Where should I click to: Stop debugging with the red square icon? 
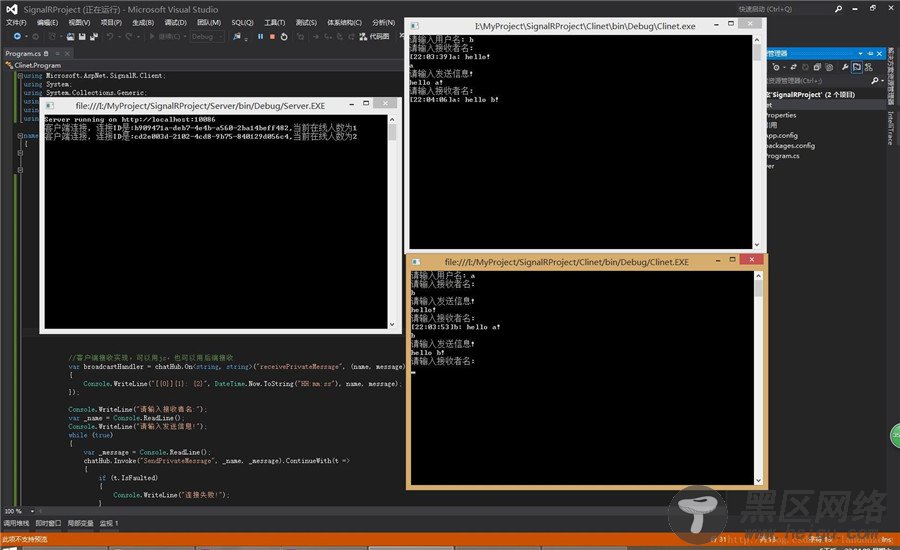click(x=272, y=36)
